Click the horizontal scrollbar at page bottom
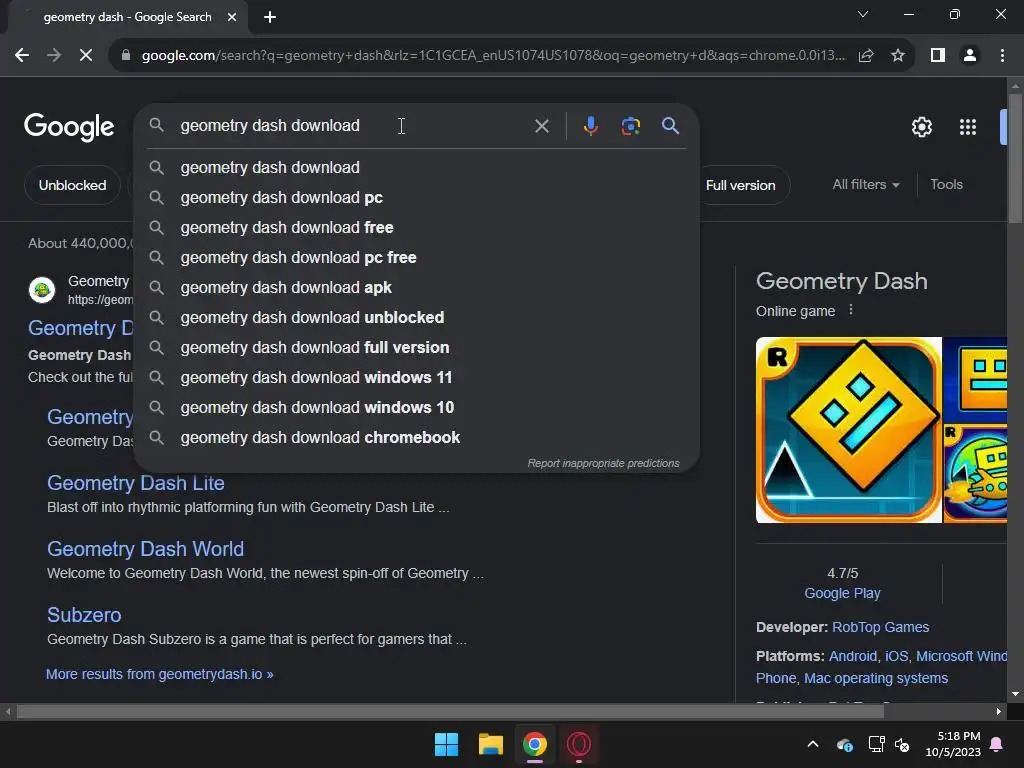Screen dimensions: 1024x768 coord(450,711)
